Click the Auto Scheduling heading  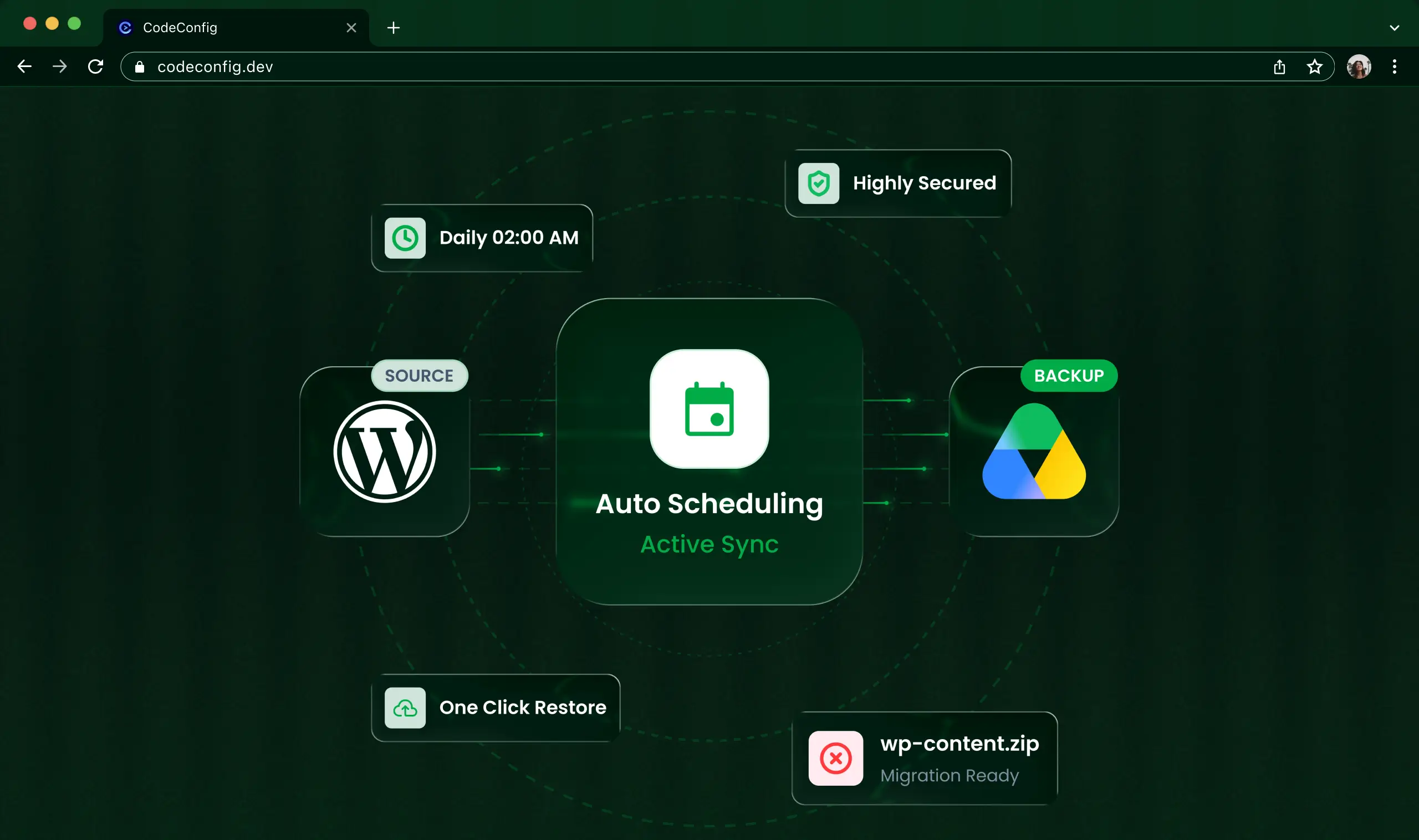pyautogui.click(x=709, y=504)
